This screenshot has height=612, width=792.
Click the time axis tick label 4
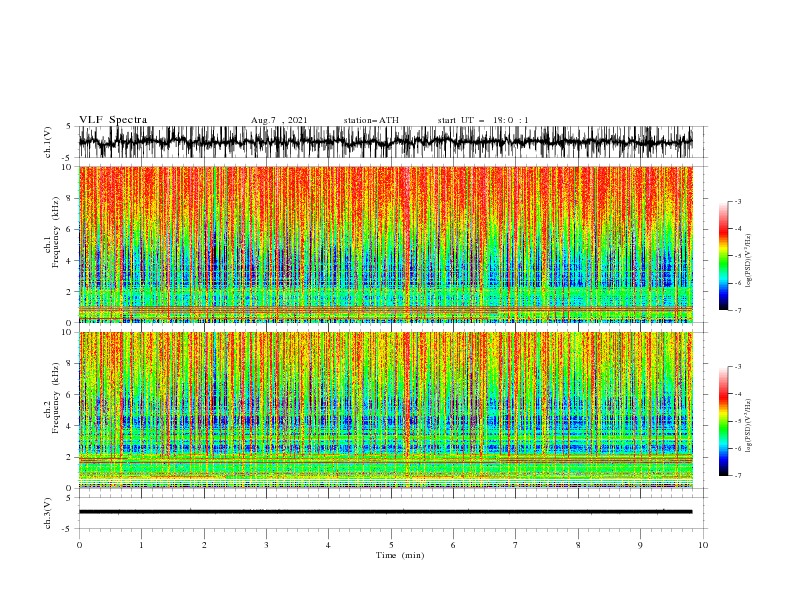pyautogui.click(x=328, y=545)
